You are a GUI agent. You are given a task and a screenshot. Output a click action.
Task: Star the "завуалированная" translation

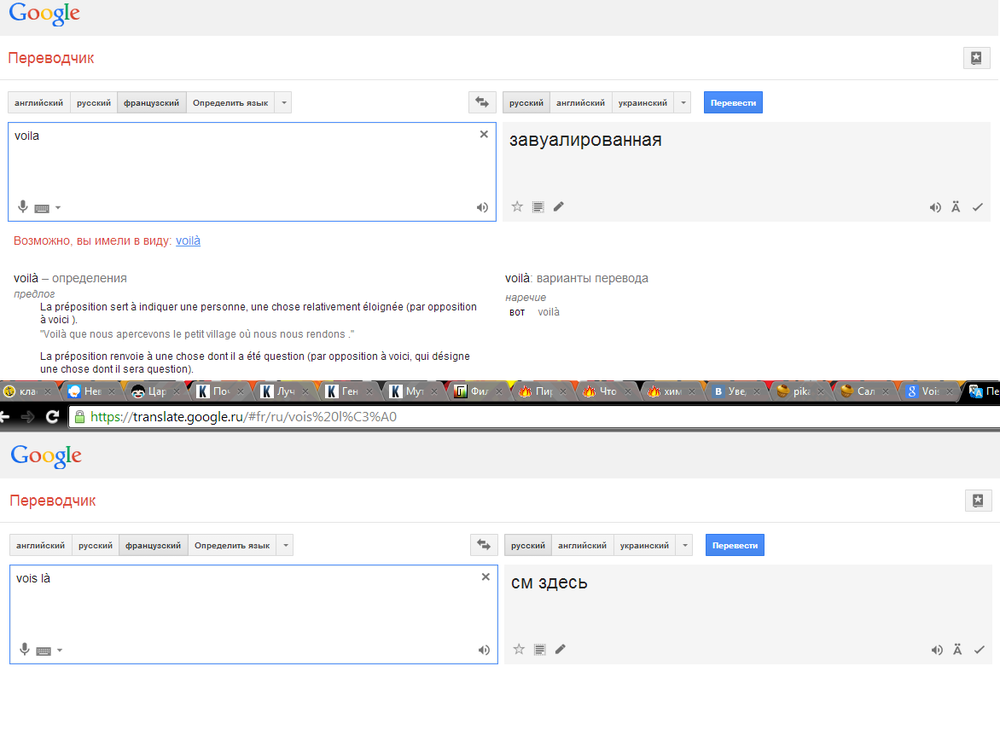click(x=517, y=207)
